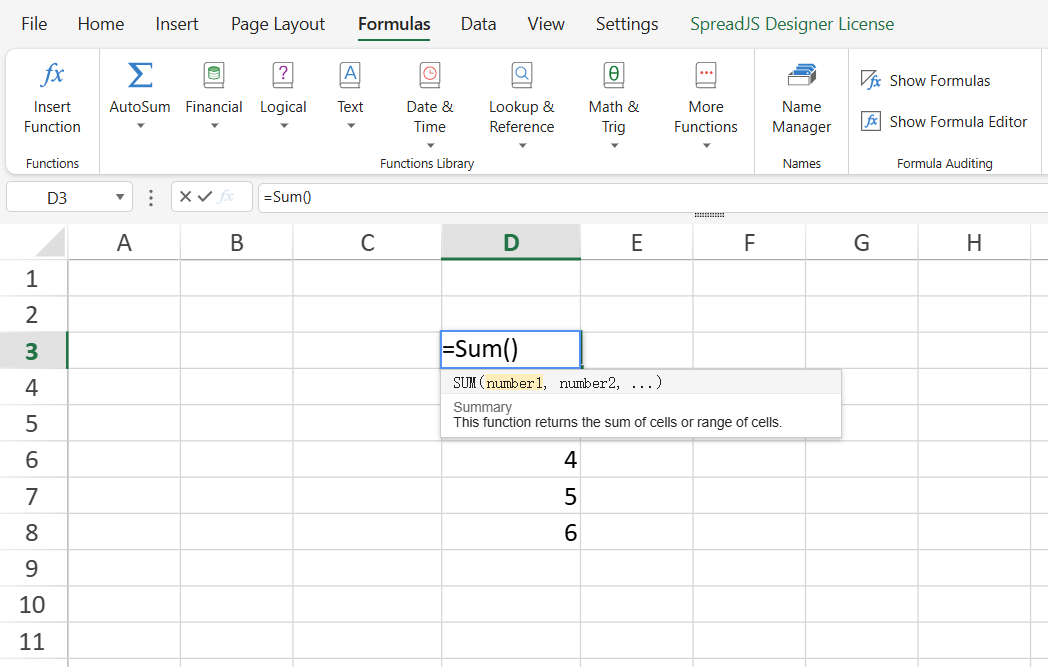Open the name box dropdown arrow
Viewport: 1048px width, 667px height.
pos(120,197)
